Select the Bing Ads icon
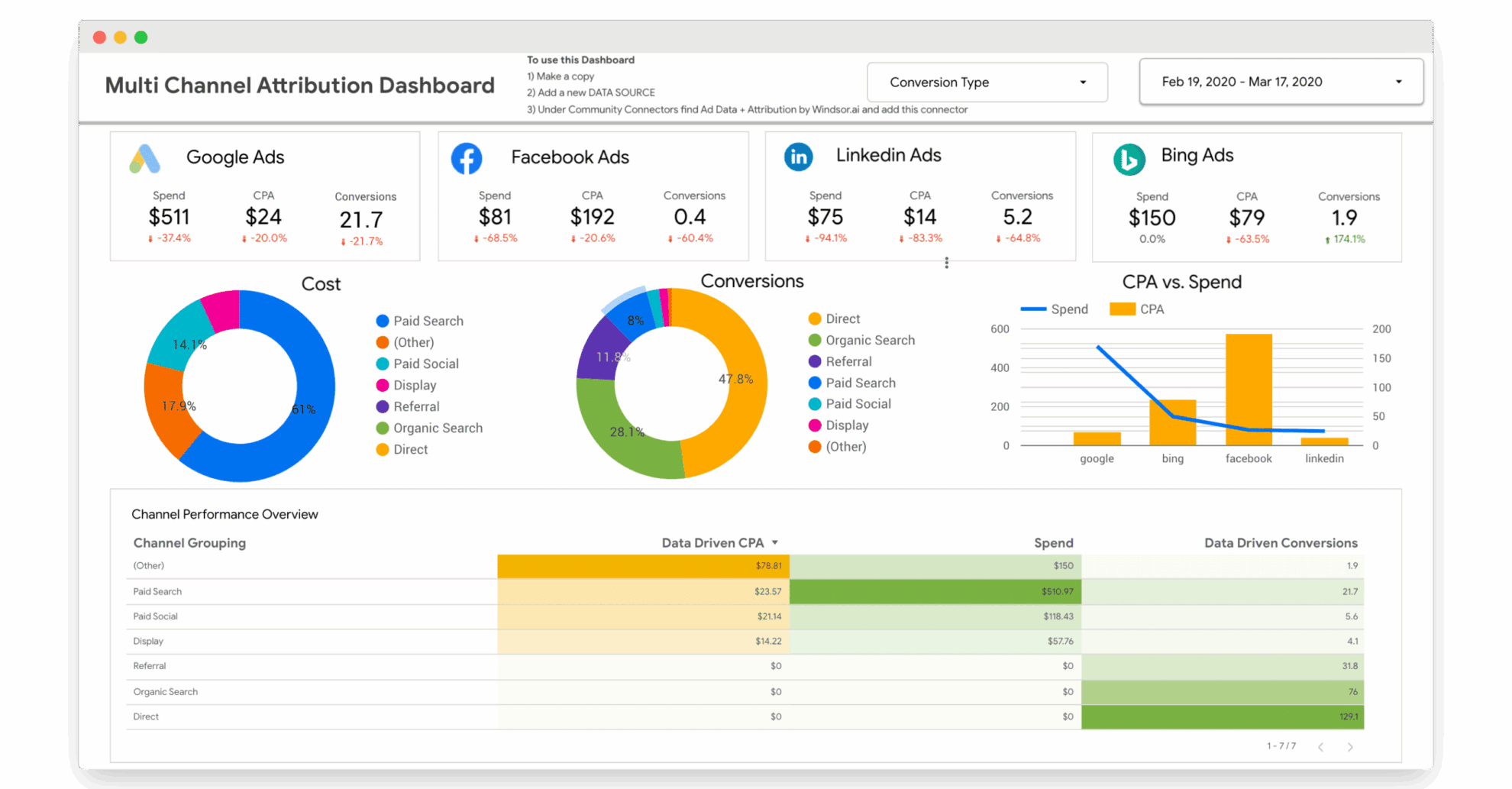 1129,160
